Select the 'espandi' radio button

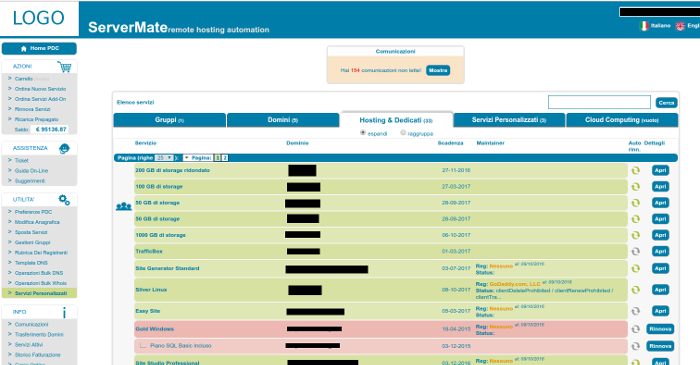pos(363,133)
